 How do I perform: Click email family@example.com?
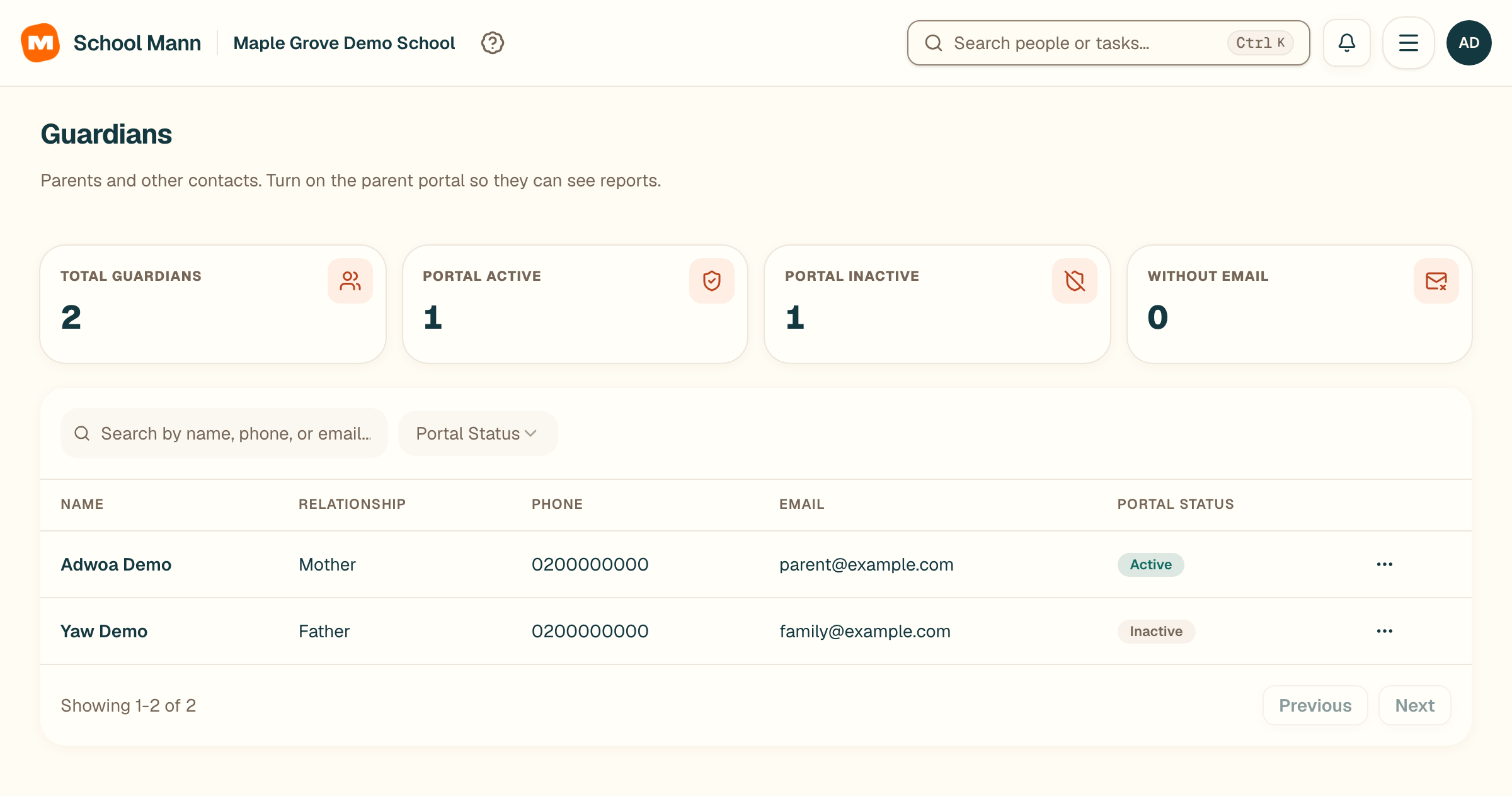pos(865,631)
